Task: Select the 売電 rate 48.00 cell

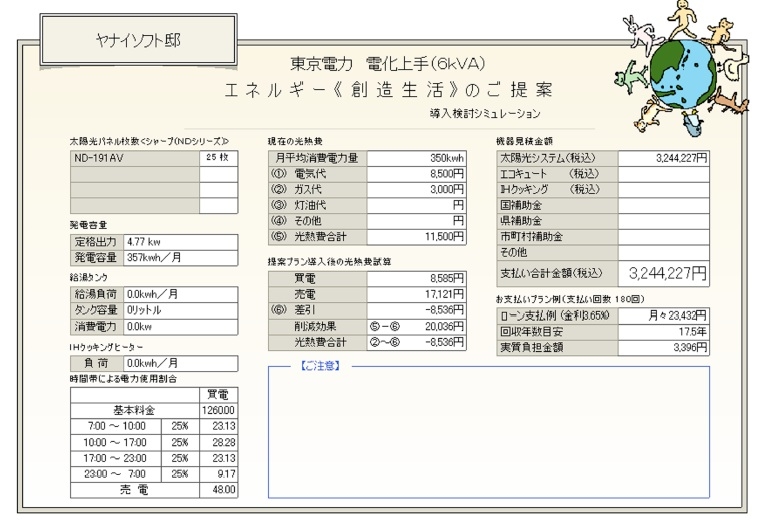Action: coord(219,490)
